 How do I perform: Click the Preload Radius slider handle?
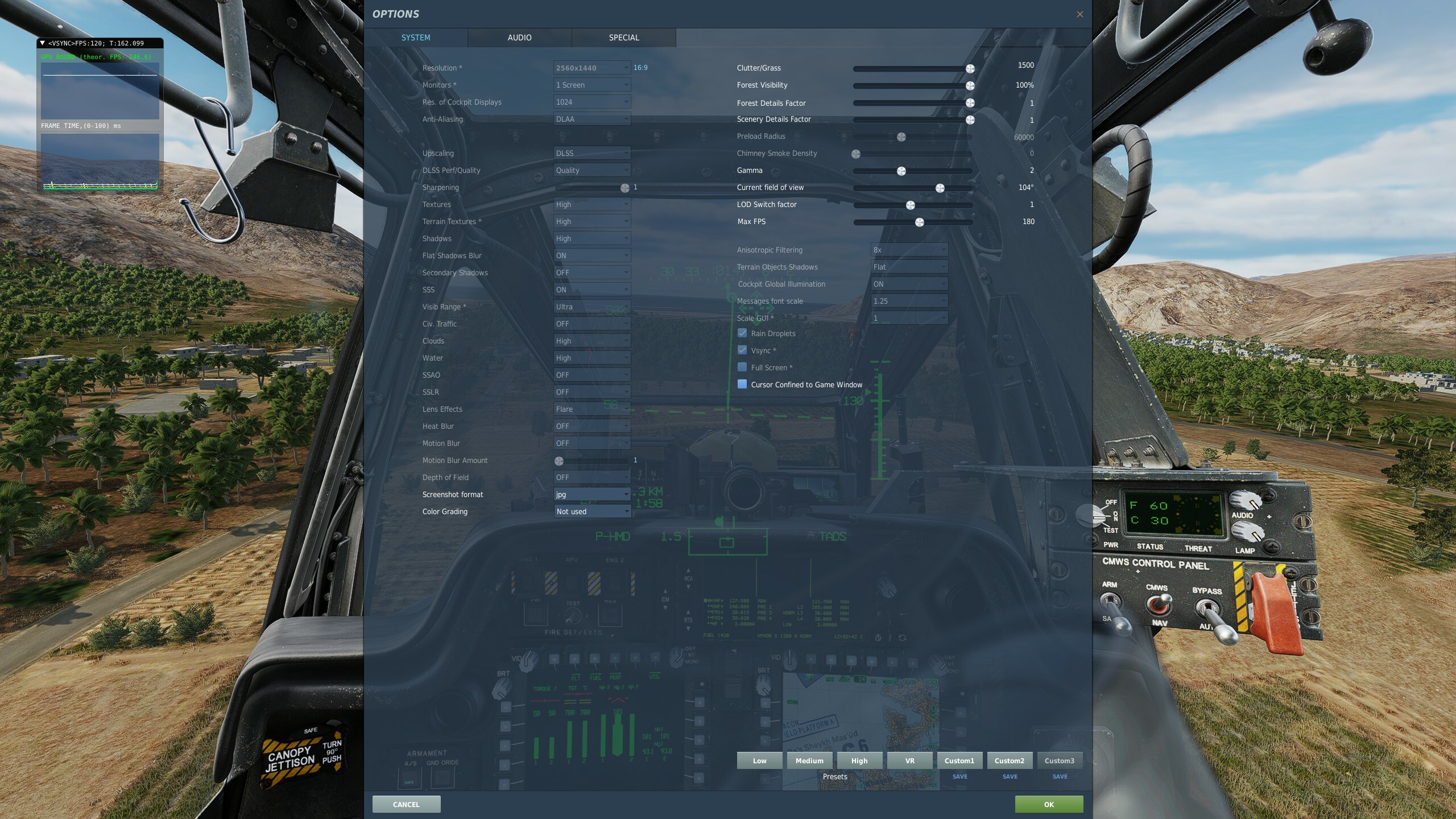point(901,137)
